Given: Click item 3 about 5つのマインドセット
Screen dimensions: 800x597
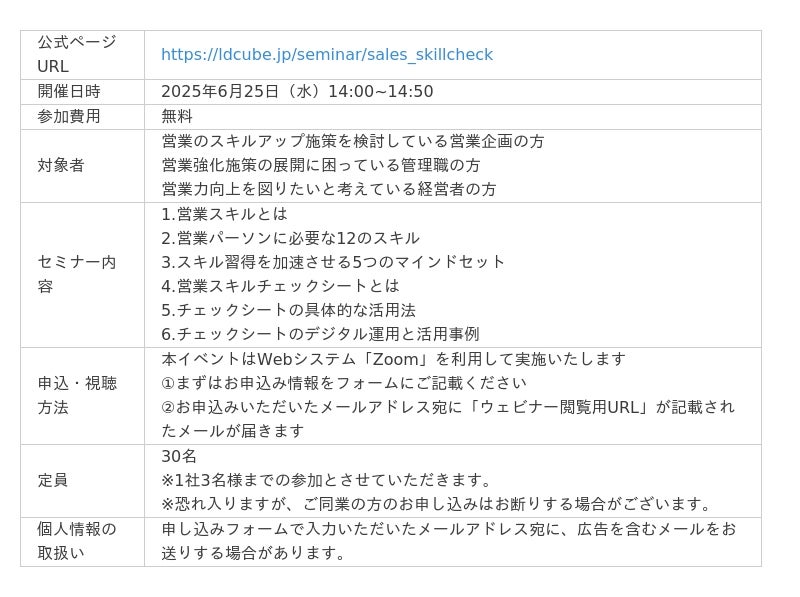Looking at the screenshot, I should (x=333, y=262).
